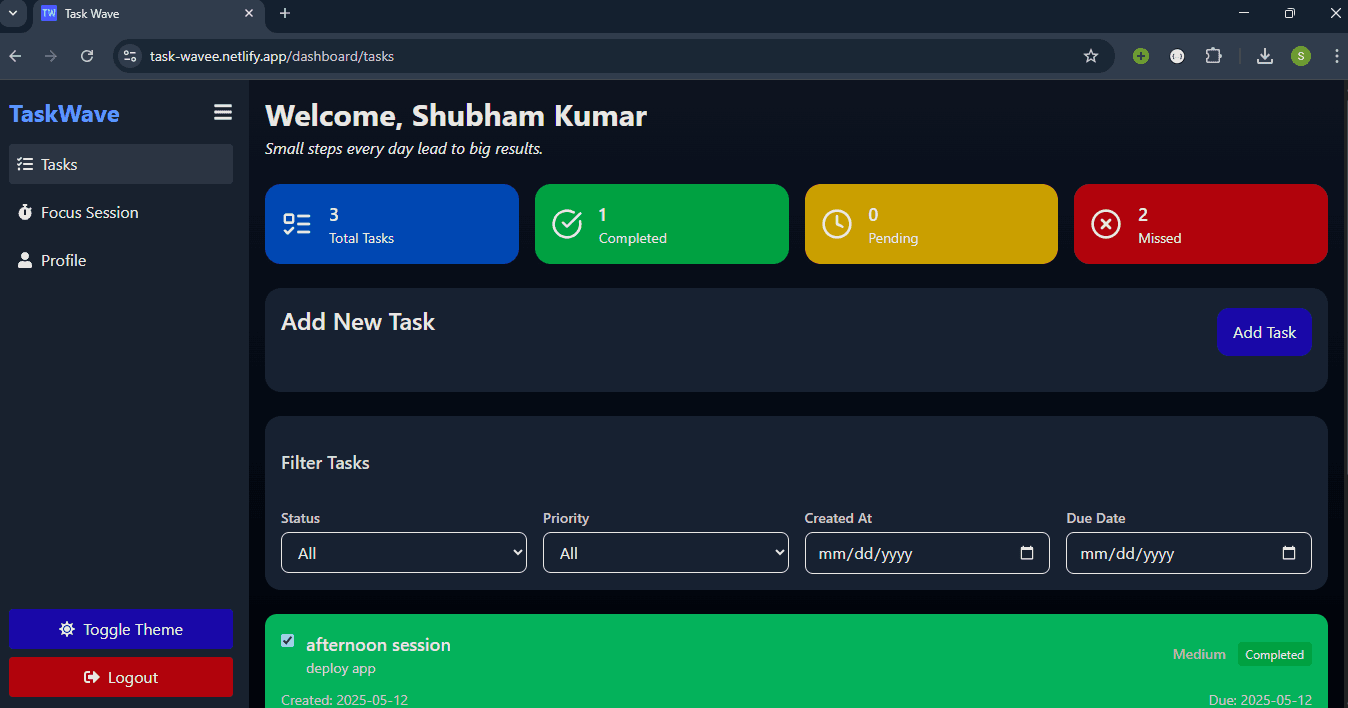1348x708 pixels.
Task: Uncheck the afternoon session task checkbox
Action: (288, 640)
